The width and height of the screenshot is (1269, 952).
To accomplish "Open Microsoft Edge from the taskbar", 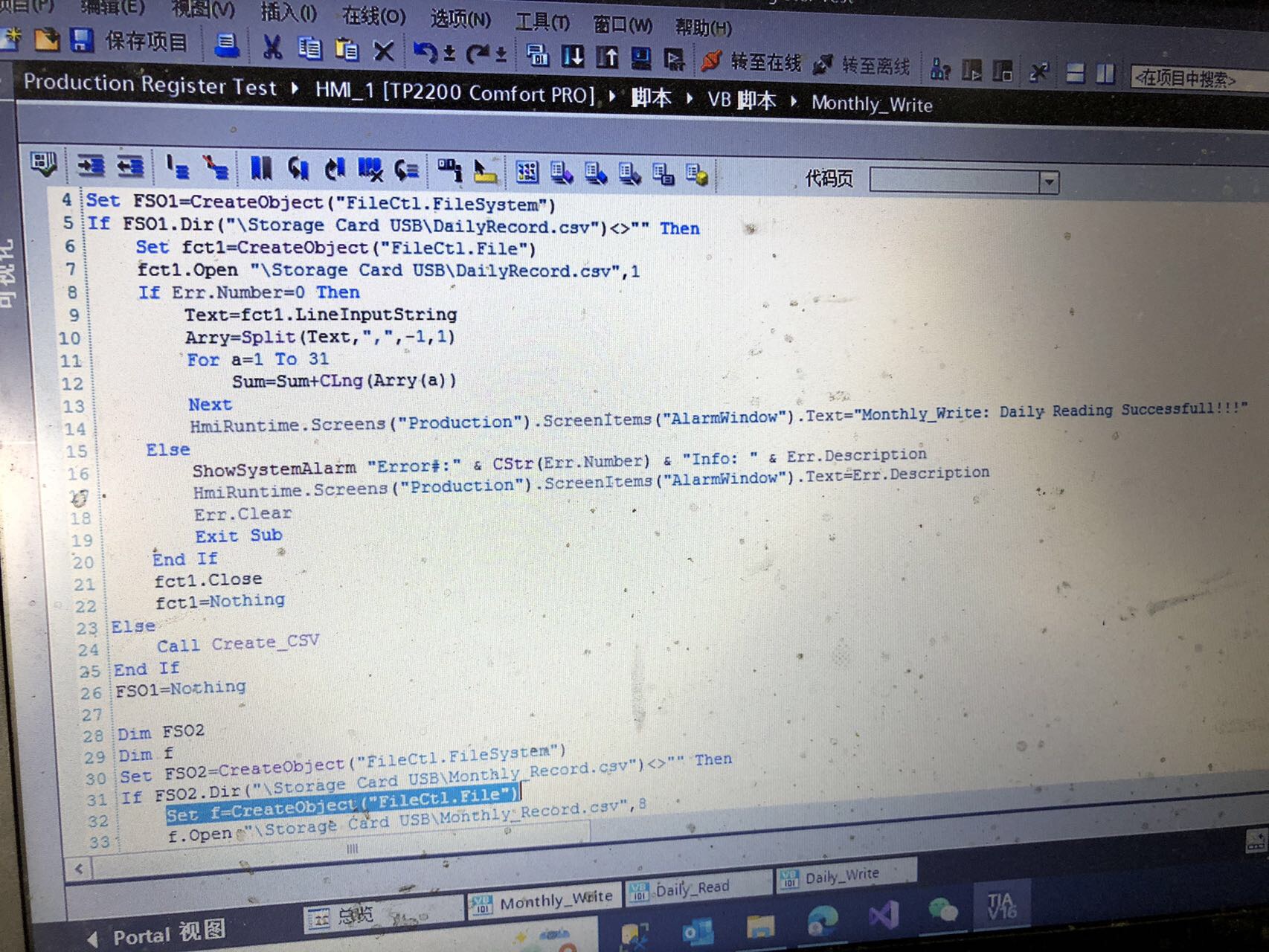I will 822,921.
